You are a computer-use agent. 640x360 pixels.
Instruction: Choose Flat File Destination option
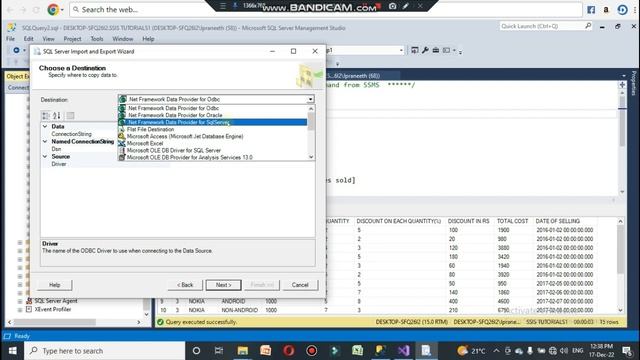tap(212, 129)
